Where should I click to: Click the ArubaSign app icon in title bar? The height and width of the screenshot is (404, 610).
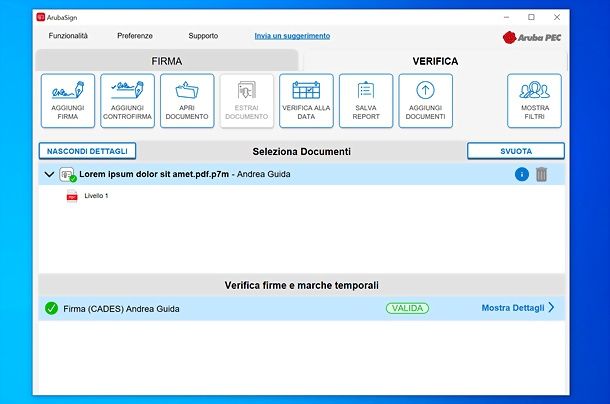41,17
